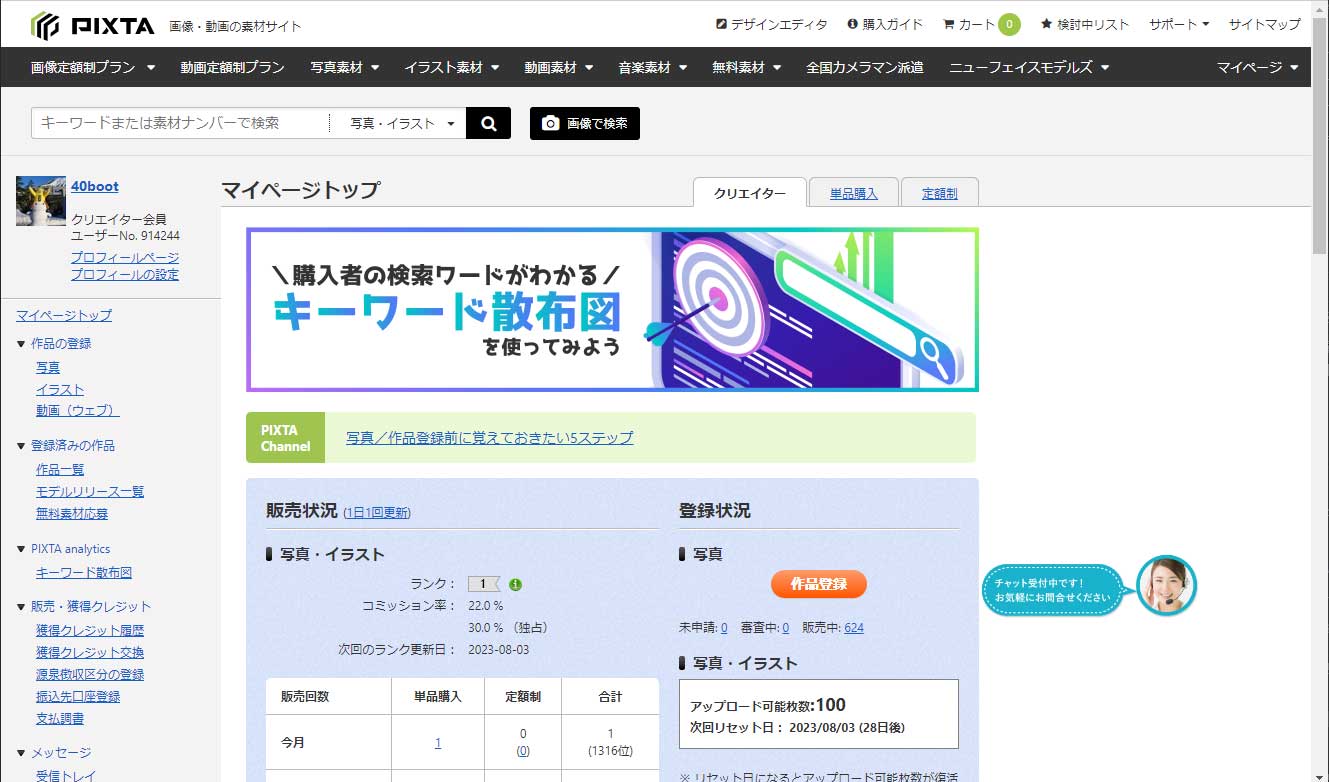Open the shopping cart

980,24
